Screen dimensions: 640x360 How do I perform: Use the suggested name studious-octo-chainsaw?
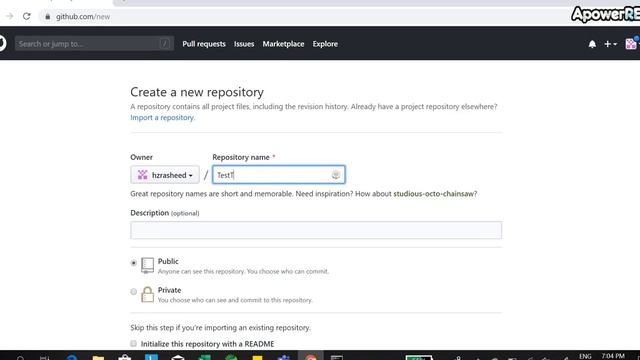pyautogui.click(x=433, y=193)
